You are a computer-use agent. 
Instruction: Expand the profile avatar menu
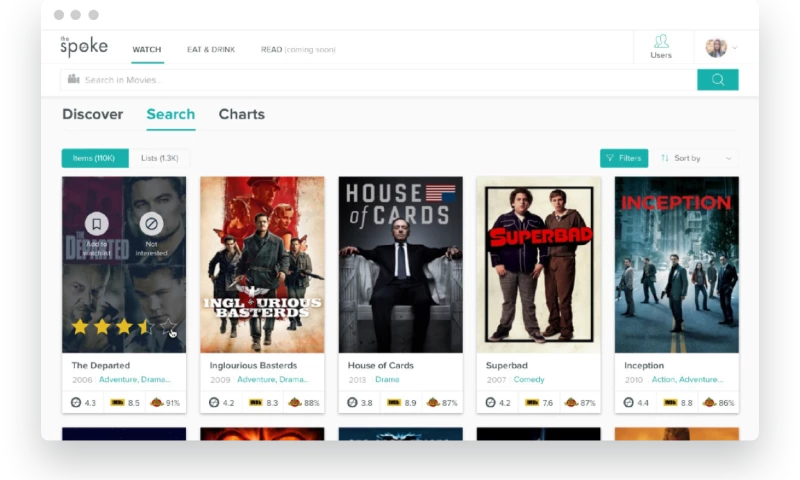pyautogui.click(x=721, y=48)
